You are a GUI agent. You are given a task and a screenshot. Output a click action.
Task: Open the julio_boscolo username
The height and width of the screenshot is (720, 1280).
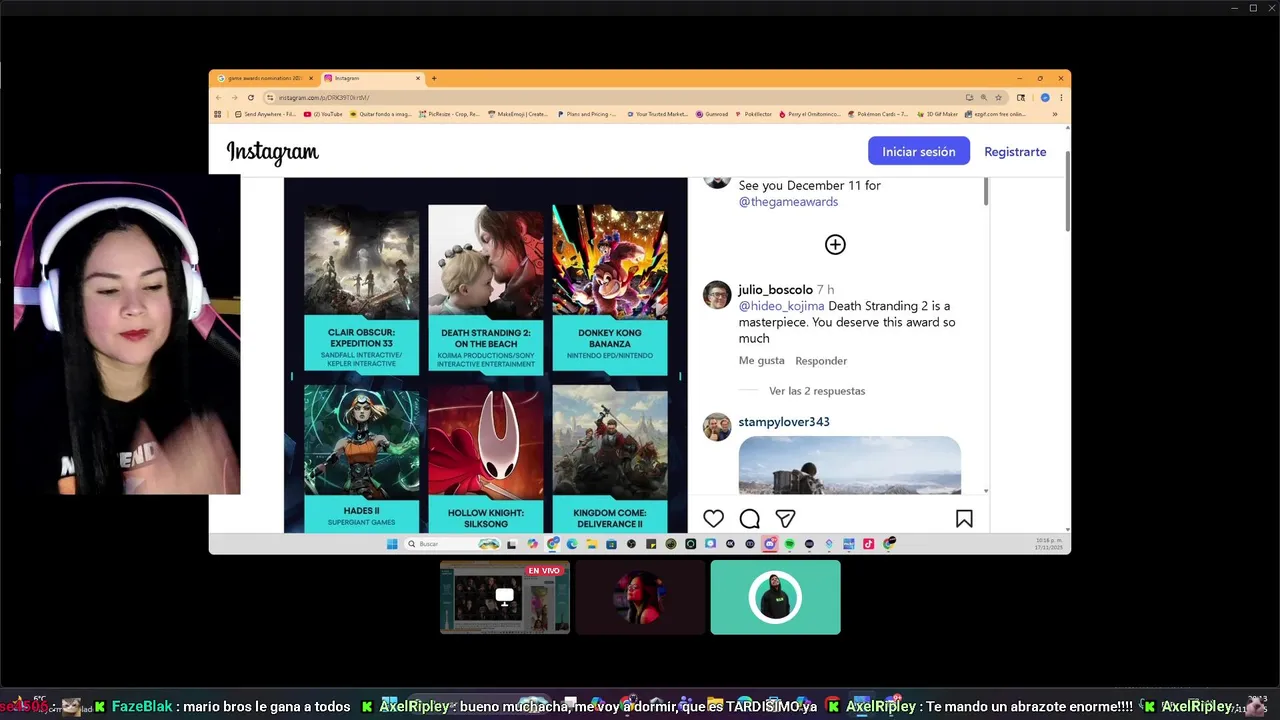(775, 290)
